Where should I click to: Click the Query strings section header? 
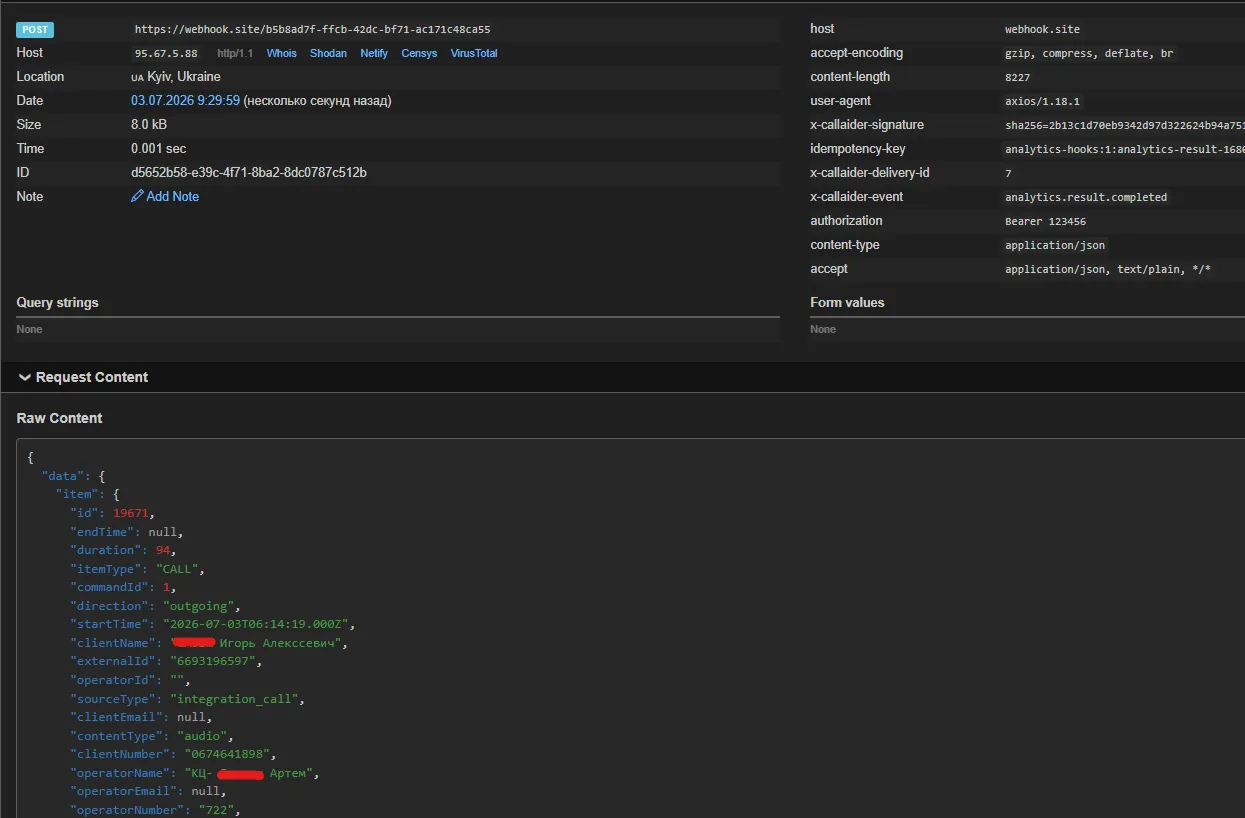(57, 302)
